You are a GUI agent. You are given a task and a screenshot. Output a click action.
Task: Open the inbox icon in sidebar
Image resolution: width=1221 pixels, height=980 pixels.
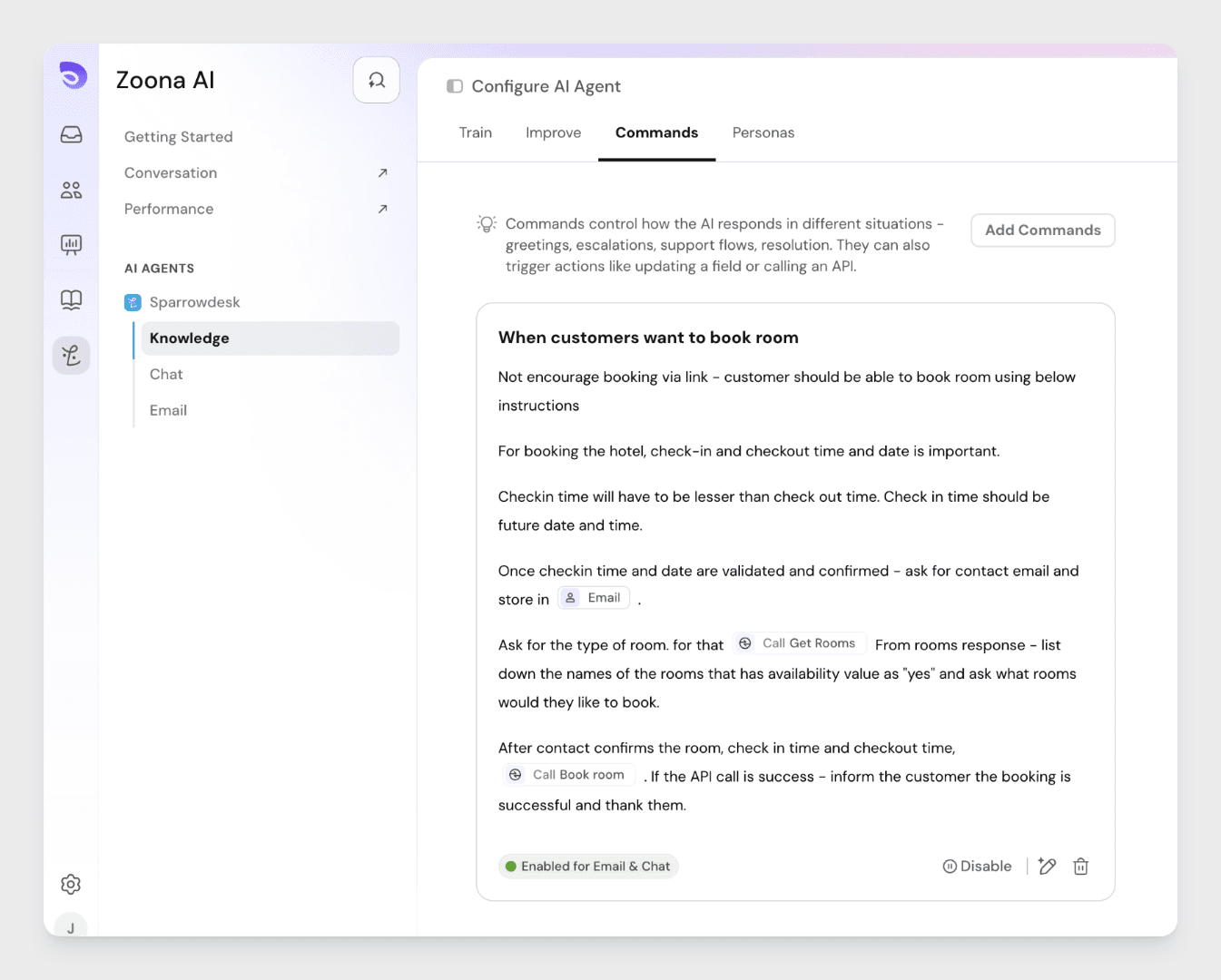pyautogui.click(x=71, y=135)
